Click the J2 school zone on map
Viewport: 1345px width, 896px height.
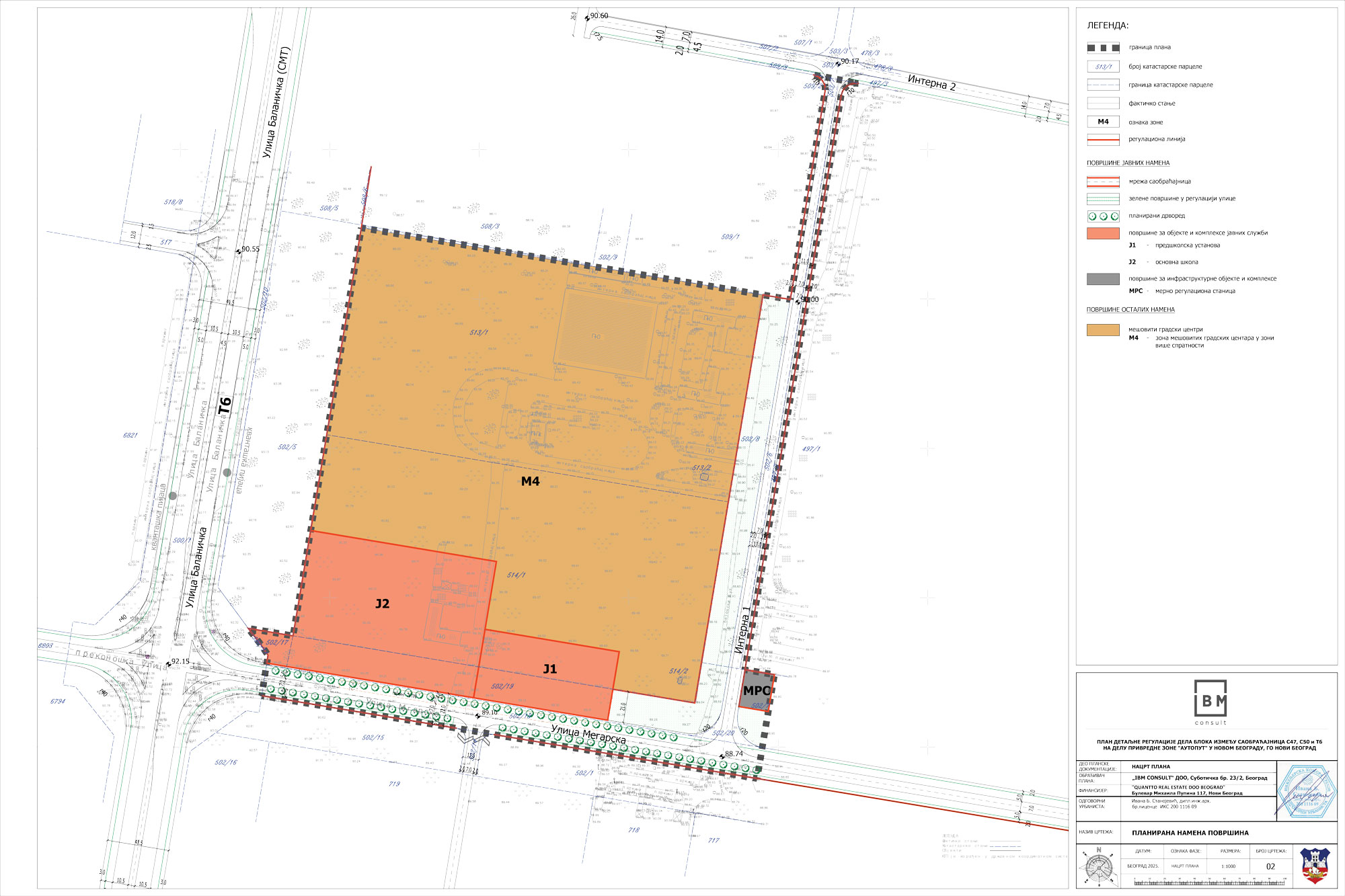tap(382, 604)
